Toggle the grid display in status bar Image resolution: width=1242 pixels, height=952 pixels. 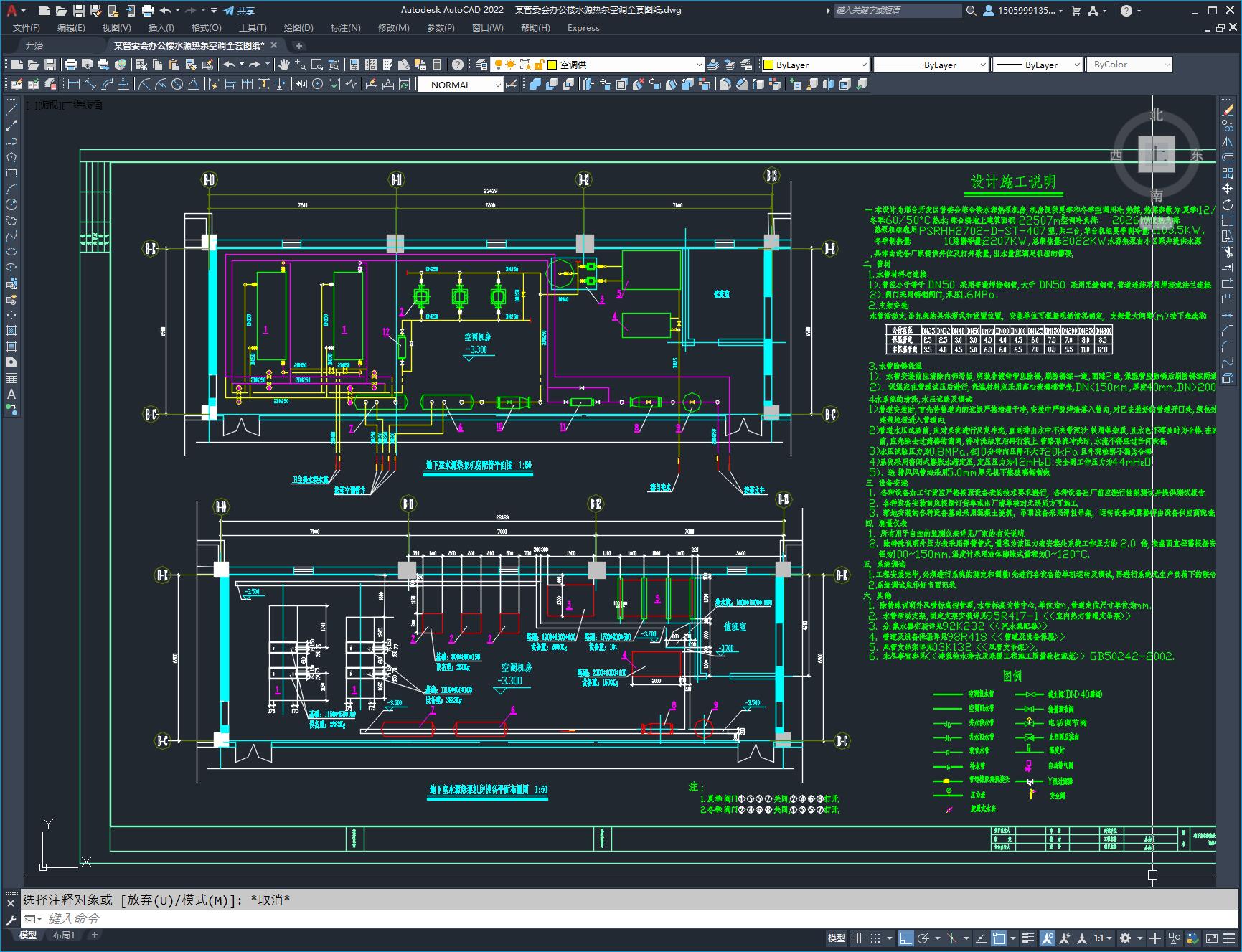click(x=857, y=938)
